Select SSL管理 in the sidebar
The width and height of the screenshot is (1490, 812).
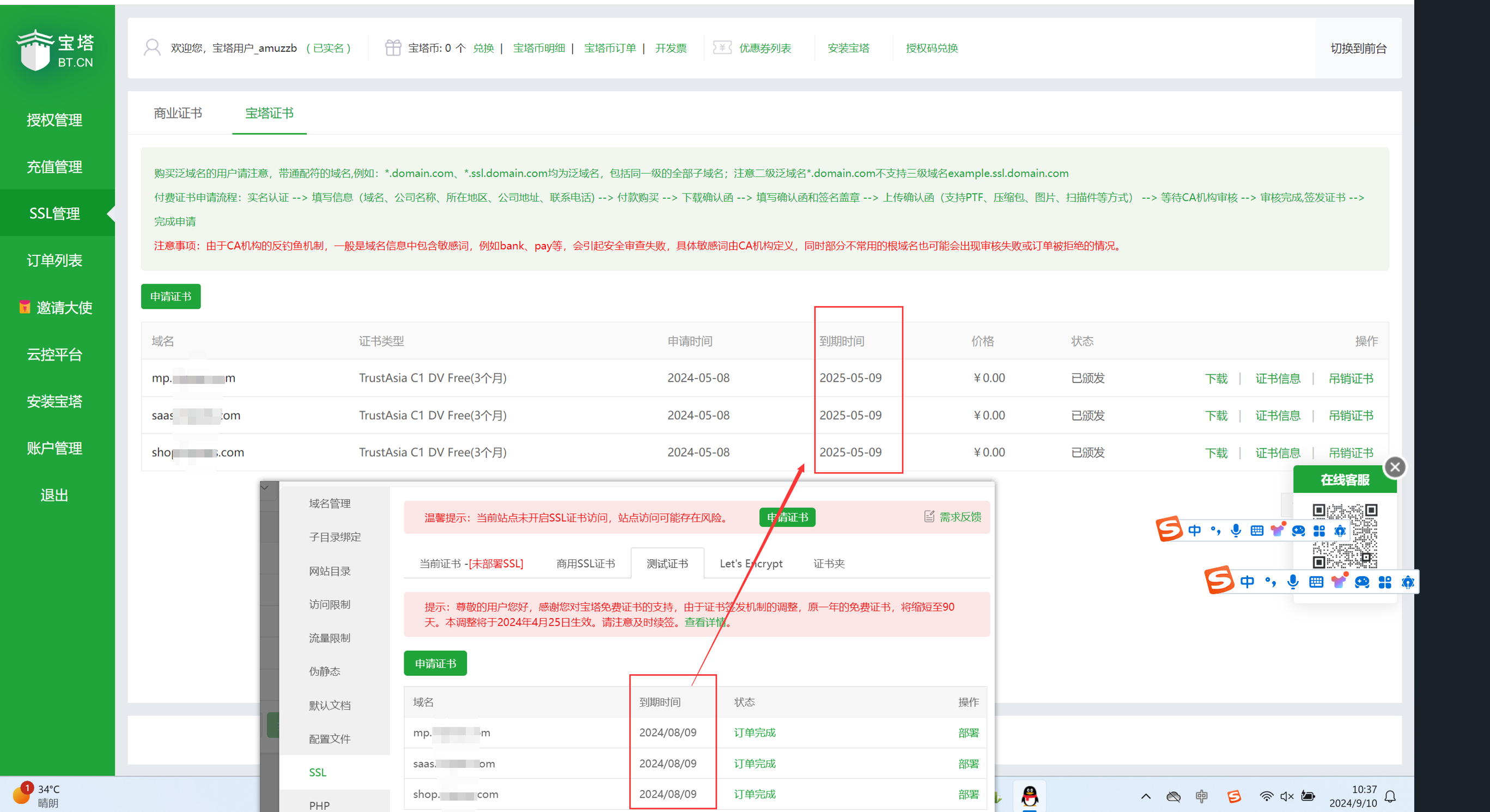(x=54, y=213)
